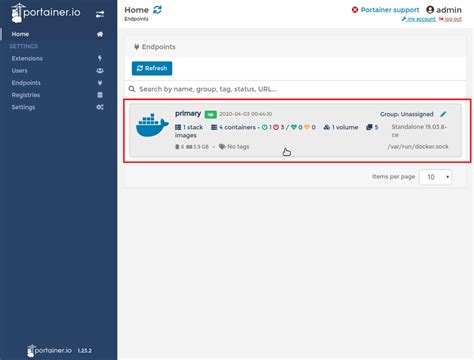The width and height of the screenshot is (474, 360).
Task: Open the Portainer support link
Action: click(390, 10)
